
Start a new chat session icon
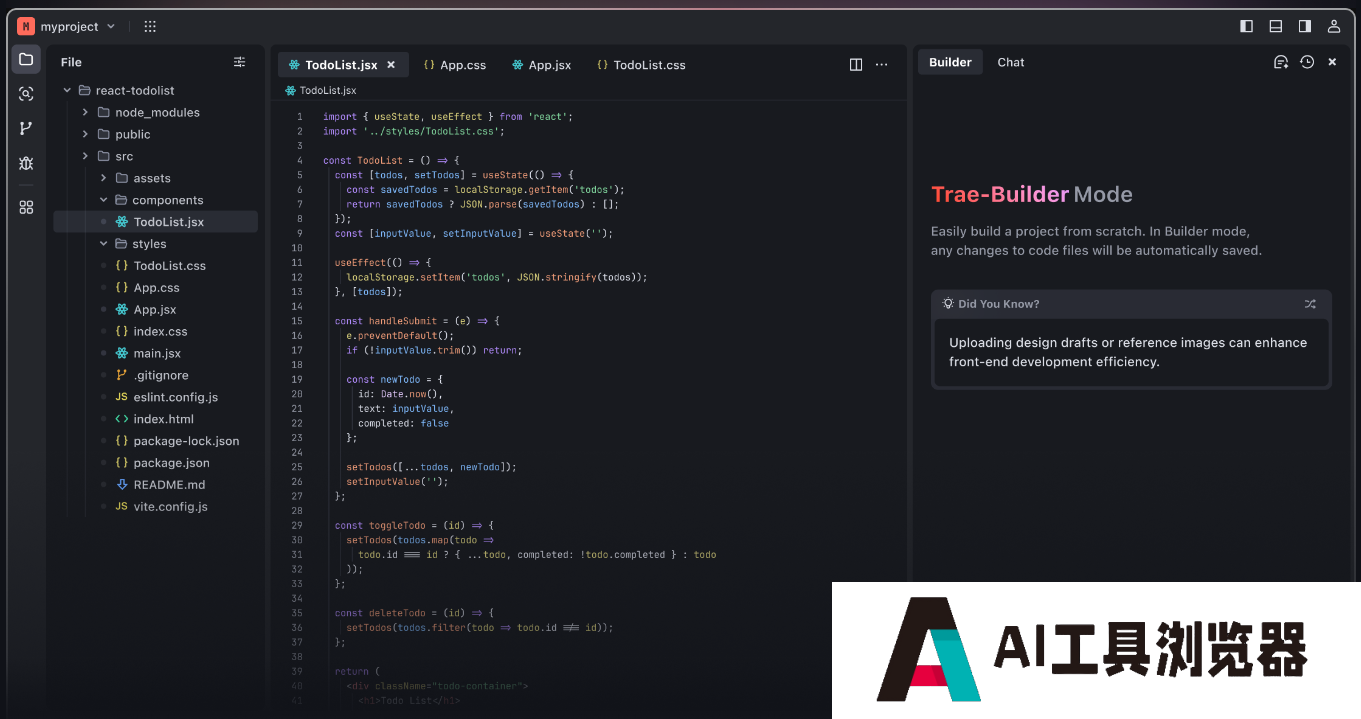point(1280,62)
